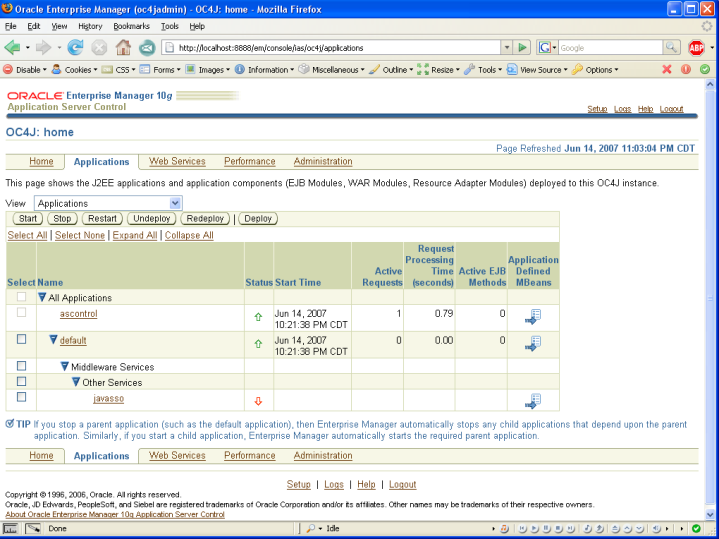Click the green up status arrow for ascontrol
Viewport: 719px width, 539px height.
(258, 317)
